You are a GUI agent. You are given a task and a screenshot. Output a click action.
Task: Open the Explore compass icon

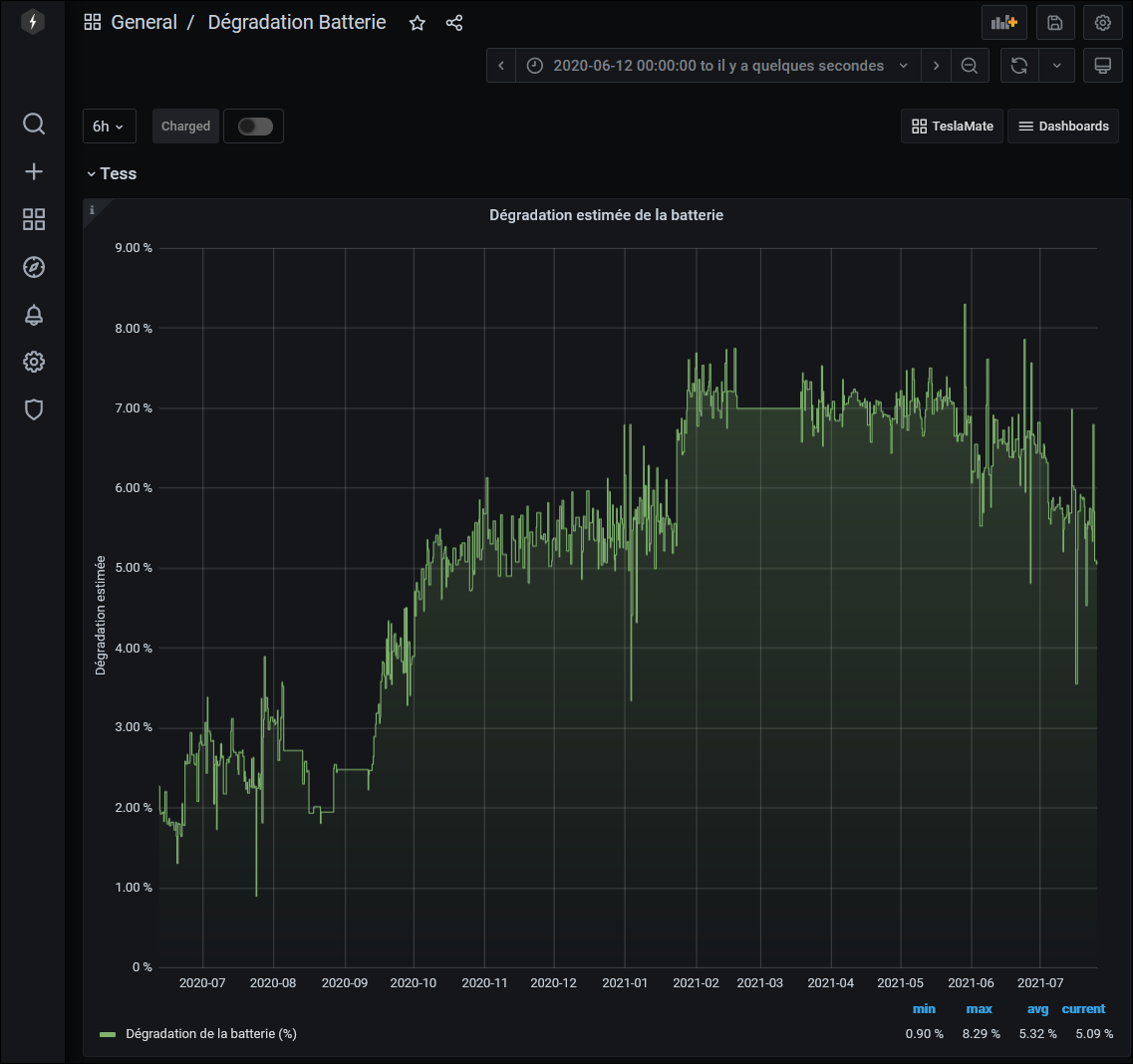(33, 267)
